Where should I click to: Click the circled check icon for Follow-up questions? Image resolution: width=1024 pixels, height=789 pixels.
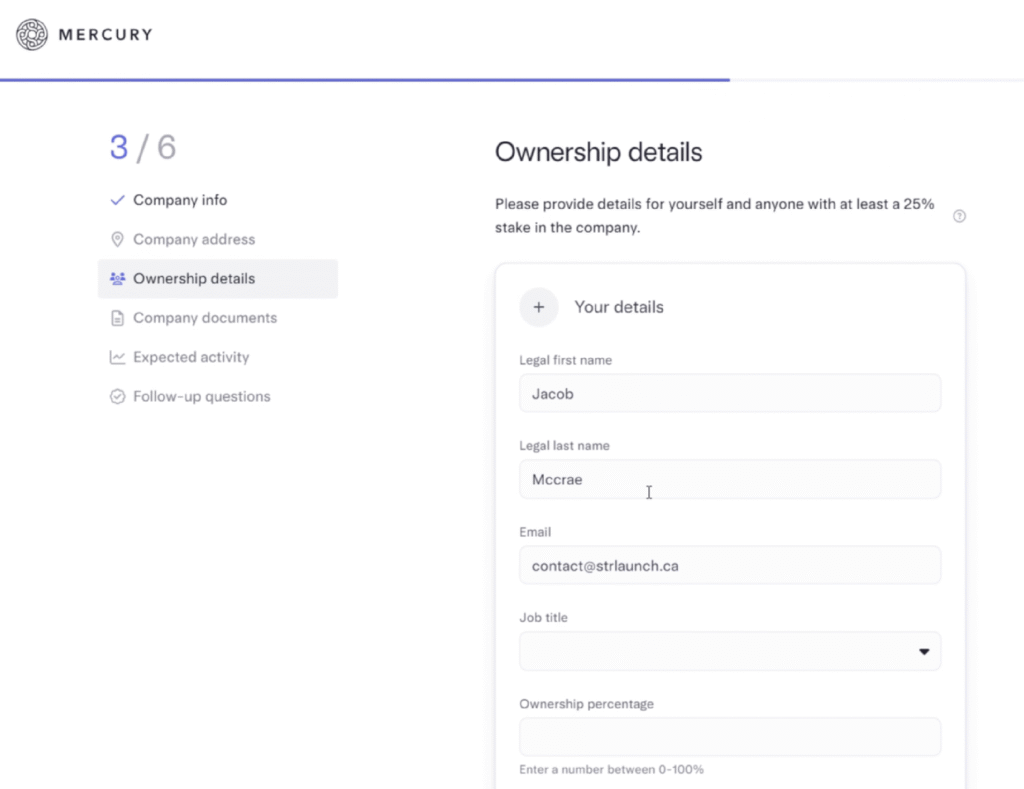coord(117,397)
